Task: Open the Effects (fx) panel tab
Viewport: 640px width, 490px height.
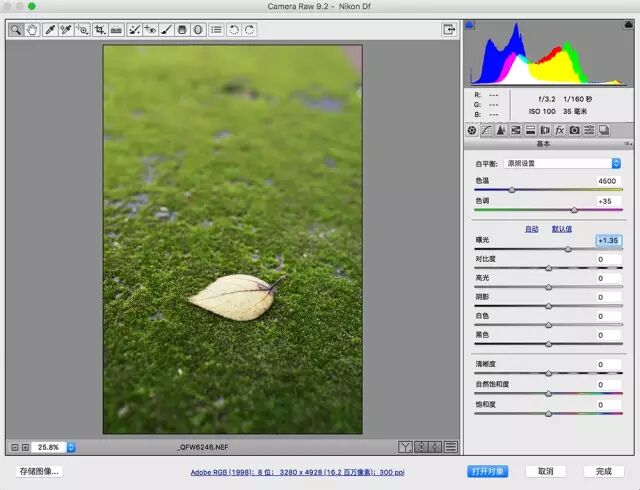Action: coord(560,130)
